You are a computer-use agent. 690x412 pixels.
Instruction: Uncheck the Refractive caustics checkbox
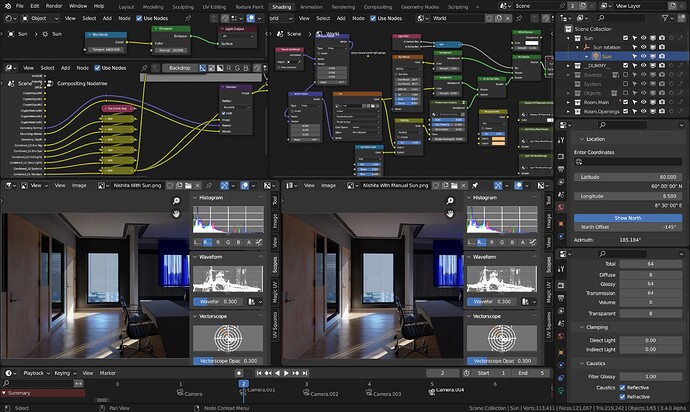[x=623, y=397]
